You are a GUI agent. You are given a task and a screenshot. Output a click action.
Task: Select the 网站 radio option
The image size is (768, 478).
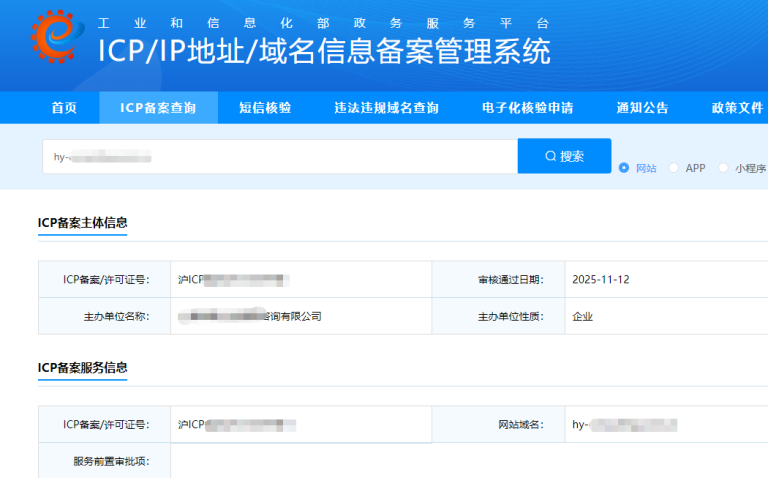tap(625, 168)
